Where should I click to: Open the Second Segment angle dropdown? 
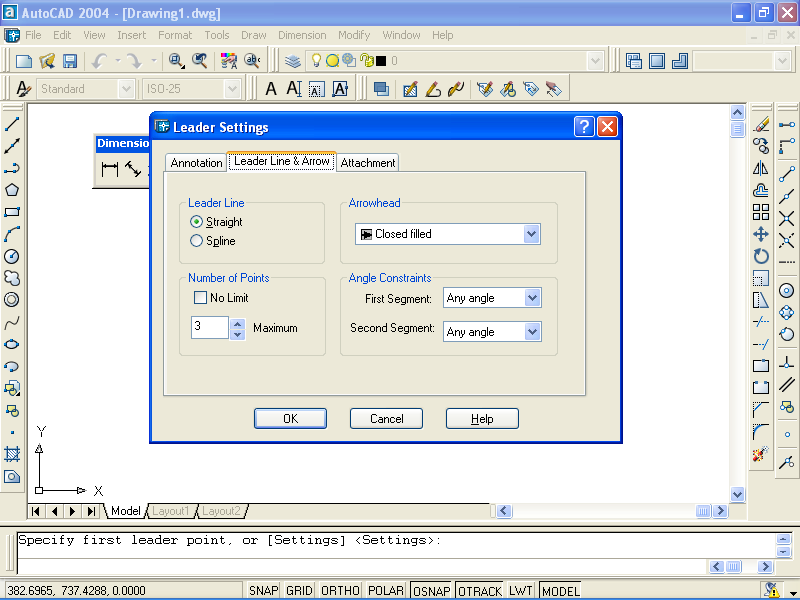coord(532,332)
